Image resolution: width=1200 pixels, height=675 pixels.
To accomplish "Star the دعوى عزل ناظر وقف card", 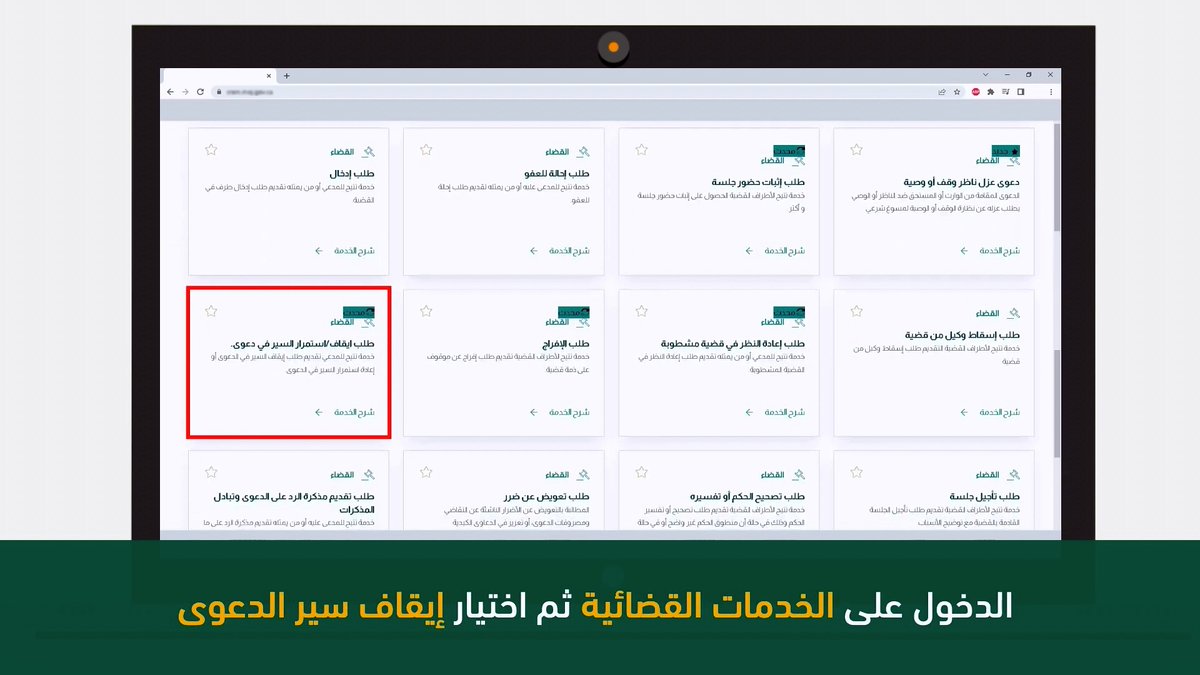I will 856,150.
